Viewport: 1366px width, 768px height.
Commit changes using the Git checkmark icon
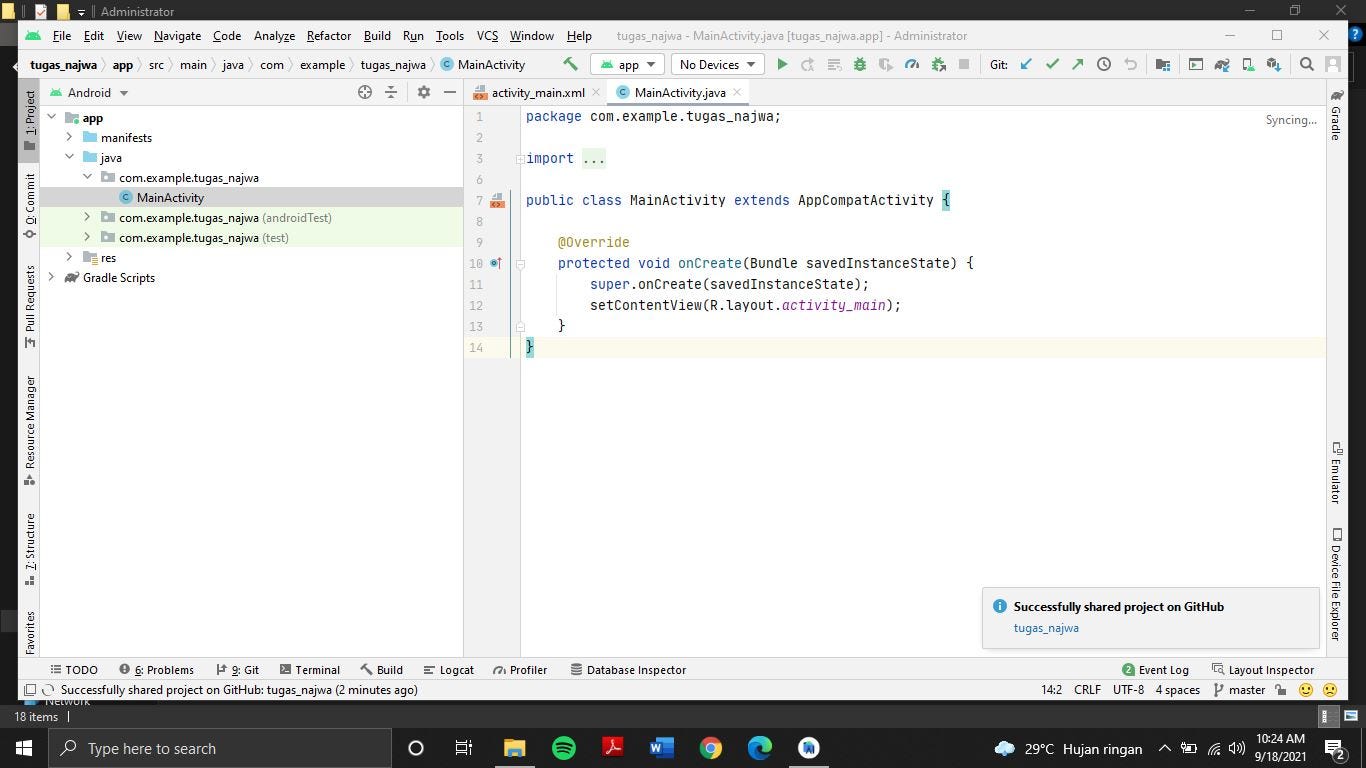(1051, 64)
